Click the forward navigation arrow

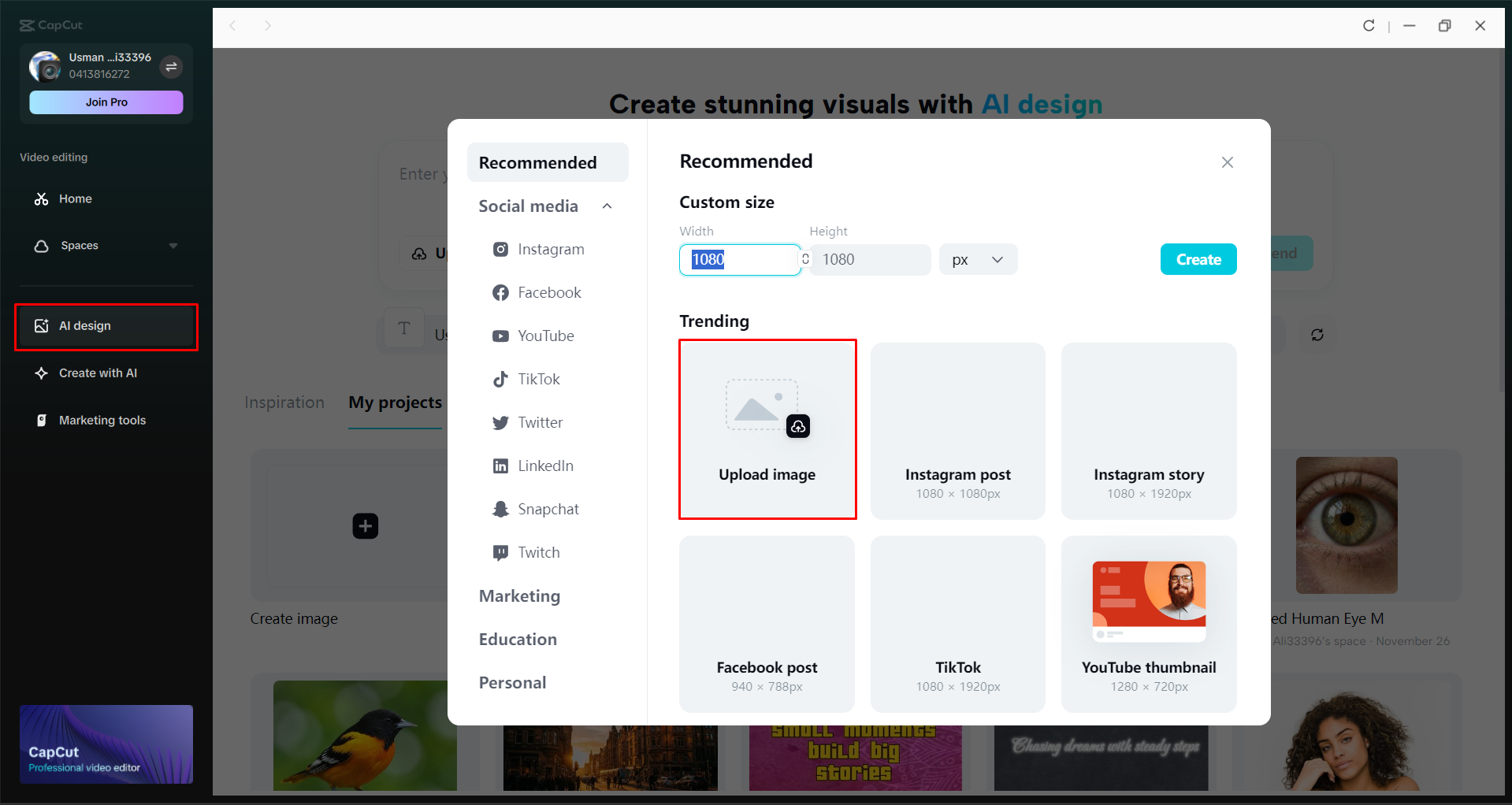click(268, 26)
